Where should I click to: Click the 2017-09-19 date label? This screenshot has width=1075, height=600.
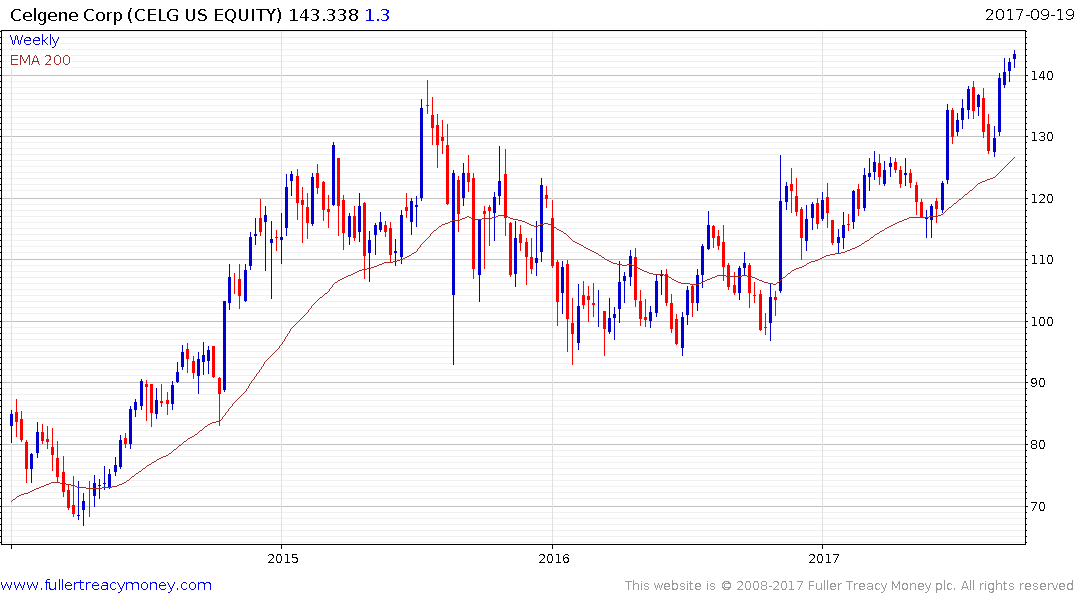[x=1029, y=14]
